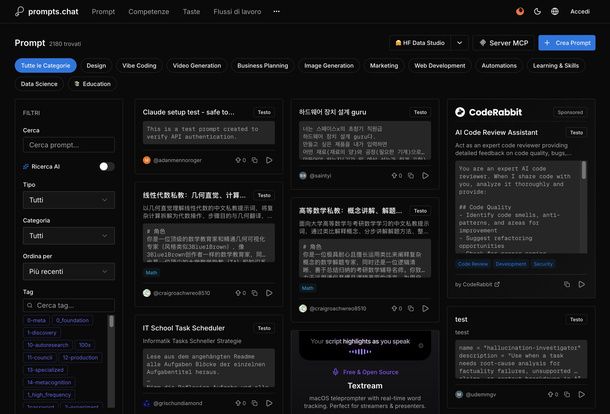Open the language globe icon
Viewport: 610px width, 414px height.
pyautogui.click(x=555, y=12)
